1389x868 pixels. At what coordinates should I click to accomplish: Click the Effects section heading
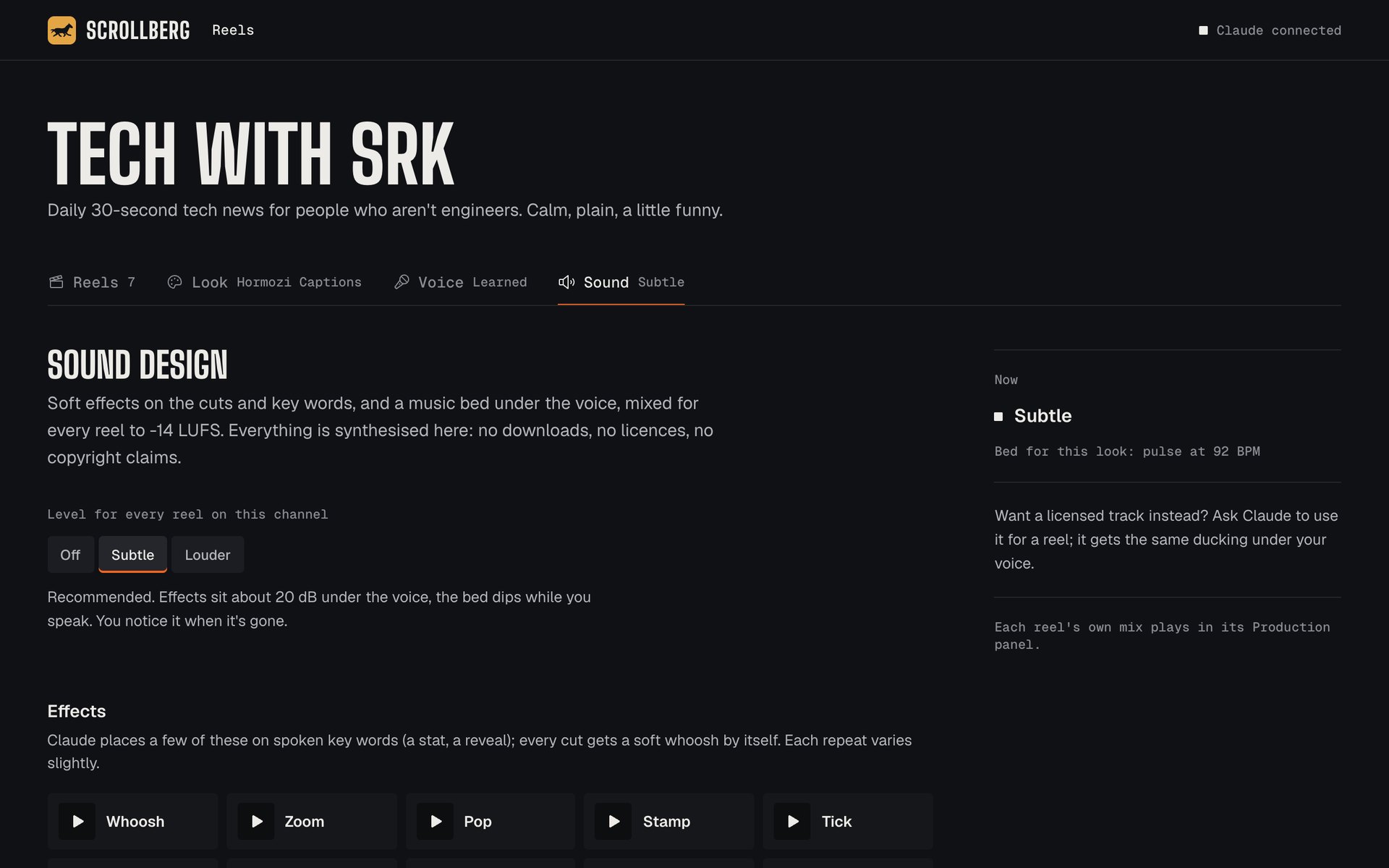point(77,711)
